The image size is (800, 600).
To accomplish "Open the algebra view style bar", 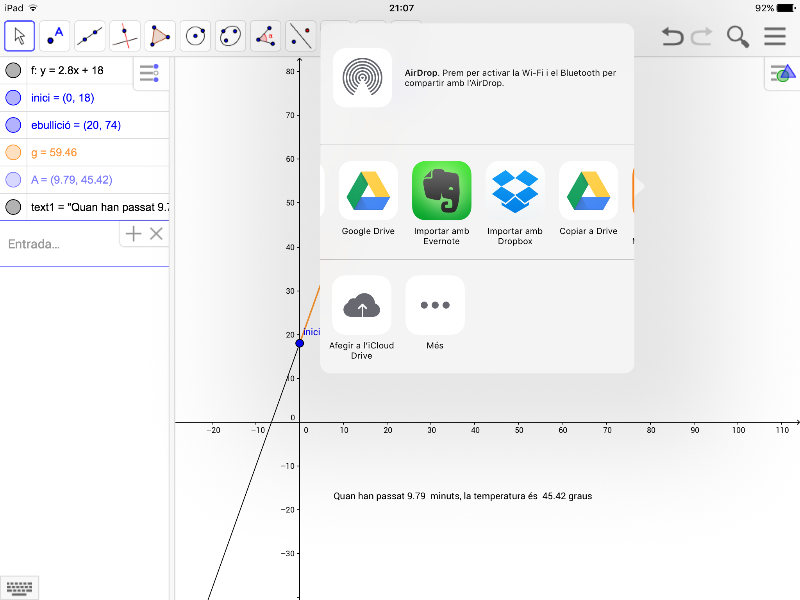I will point(149,73).
